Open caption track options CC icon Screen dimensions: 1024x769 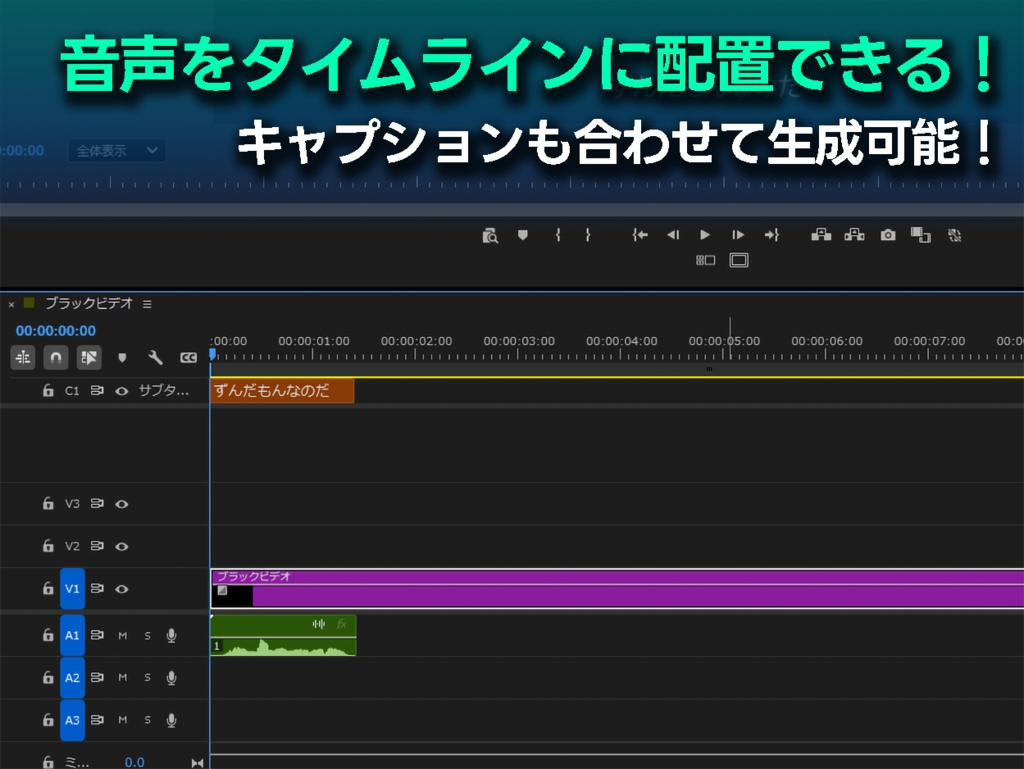[188, 358]
